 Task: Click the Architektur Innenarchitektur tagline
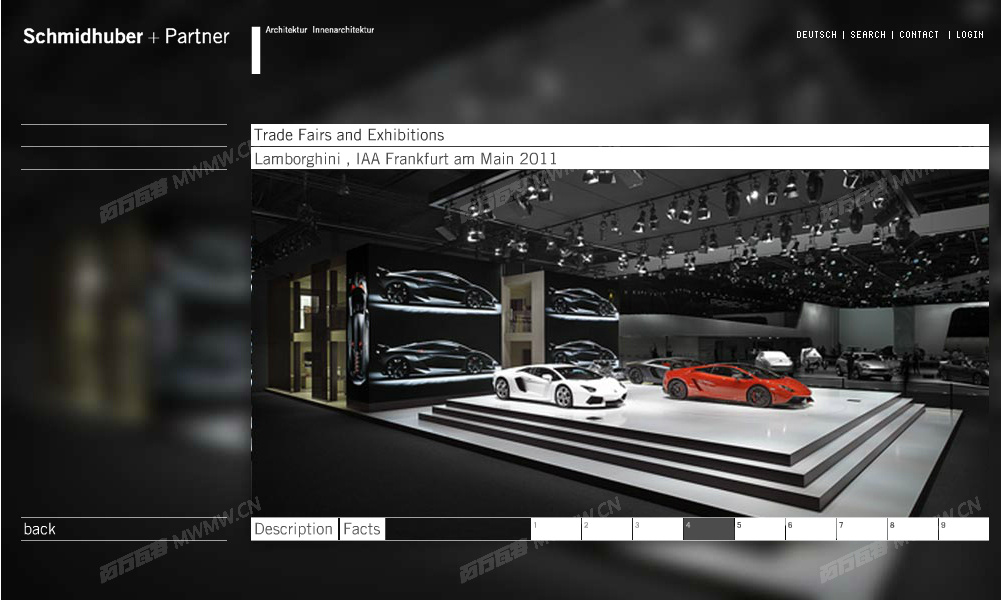pos(320,30)
